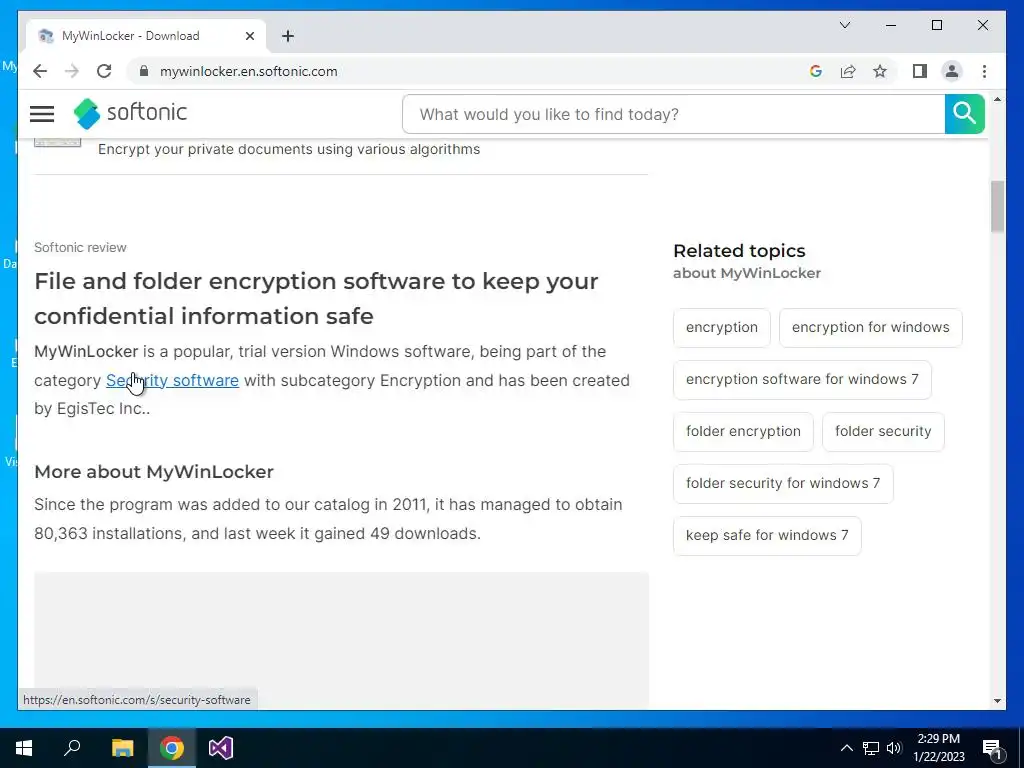Reload the page

click(104, 71)
